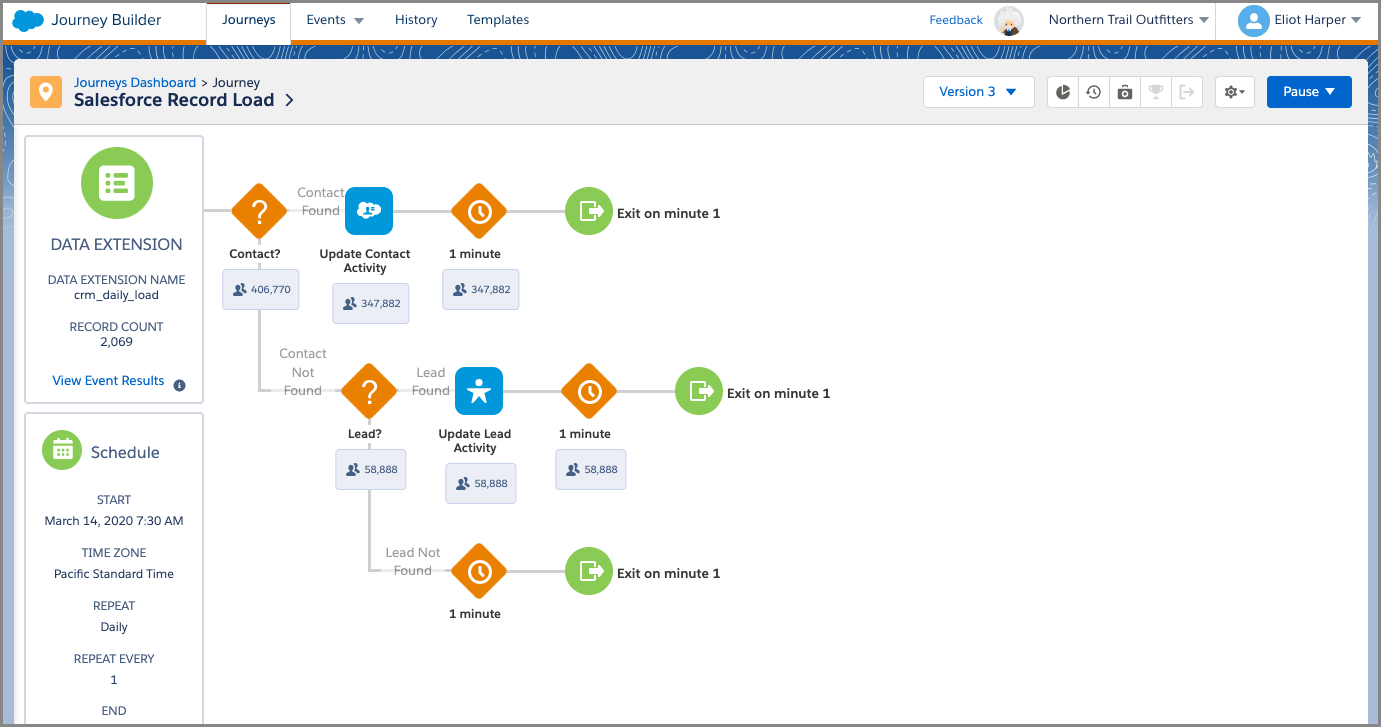Select the wait clock after Update Lead Activity
The width and height of the screenshot is (1381, 727).
click(x=589, y=392)
